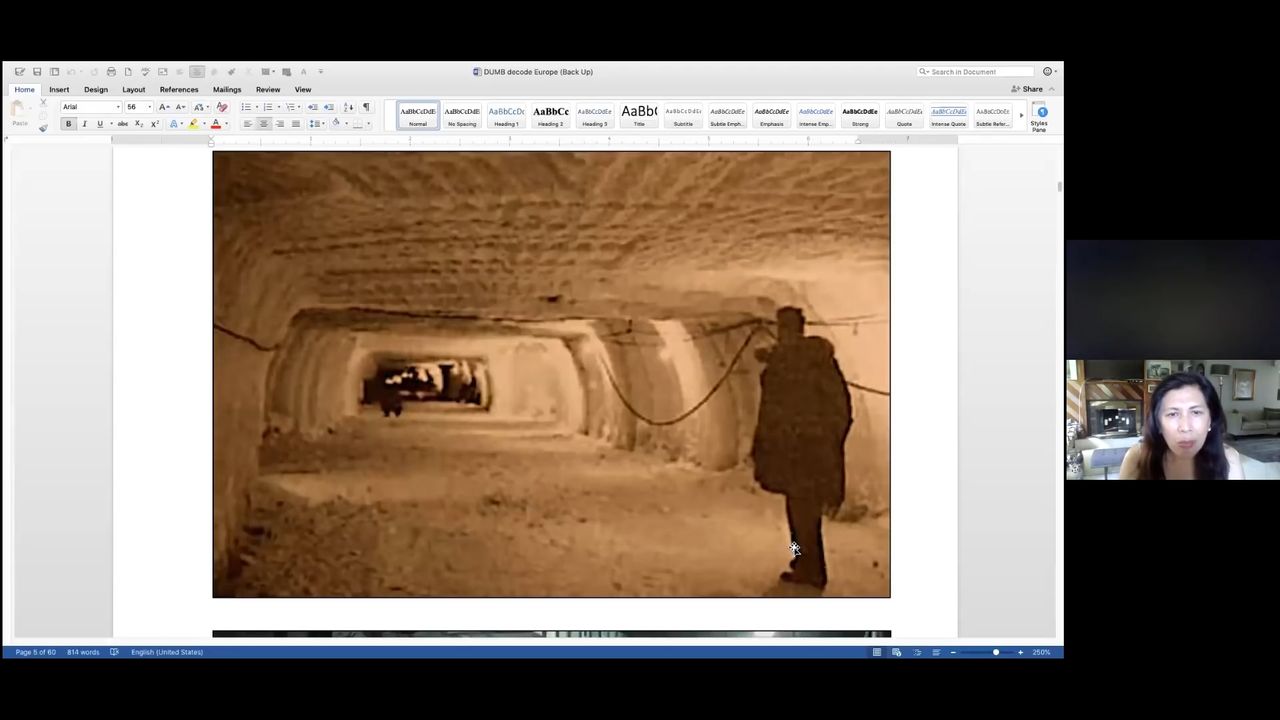Click the Clear Formatting icon
The width and height of the screenshot is (1280, 720).
click(x=222, y=107)
